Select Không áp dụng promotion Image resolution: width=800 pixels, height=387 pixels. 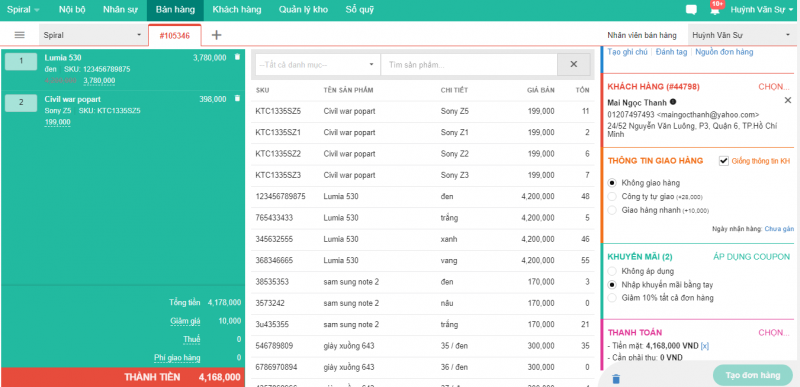(x=612, y=271)
